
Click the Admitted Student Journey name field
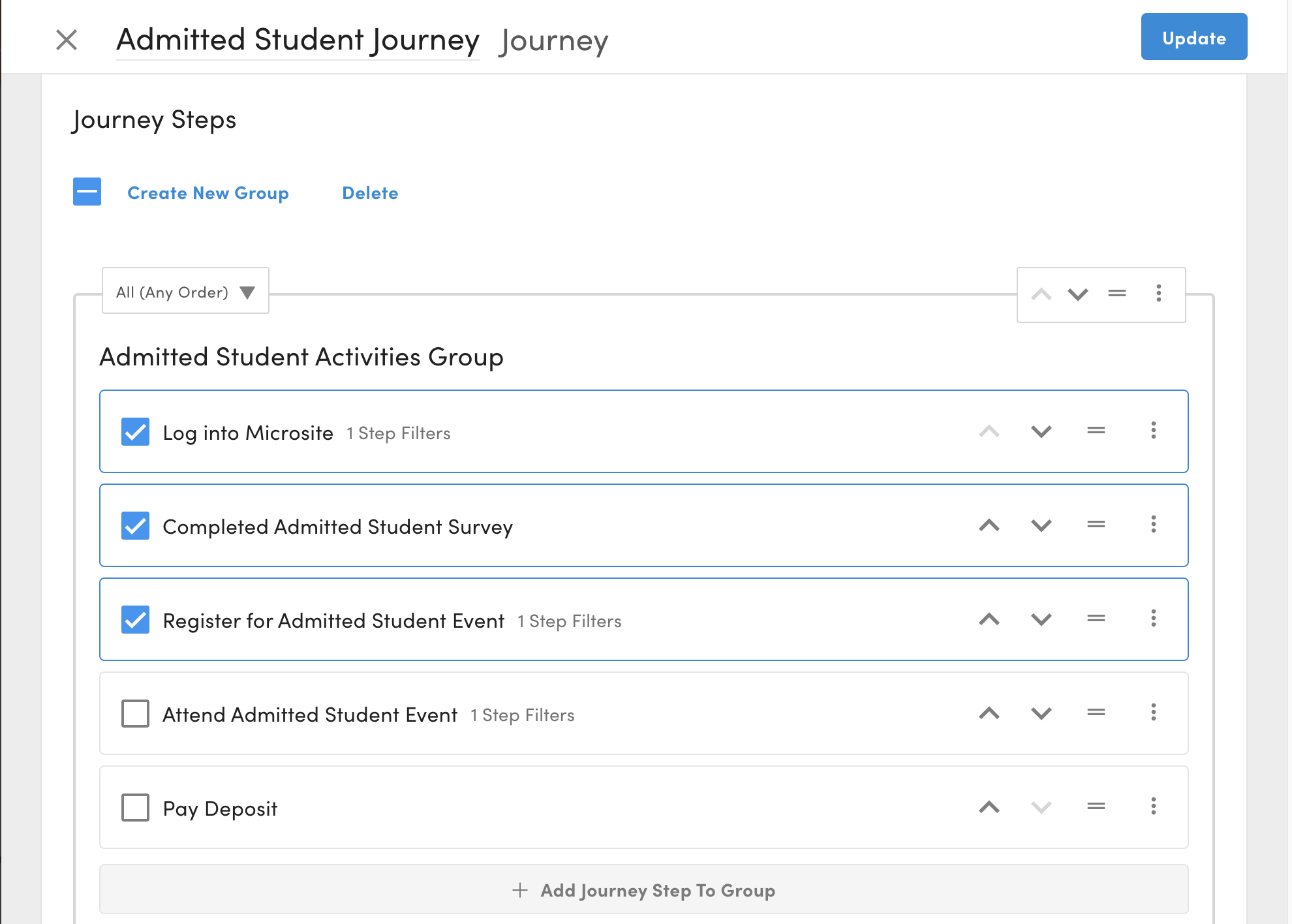(298, 40)
